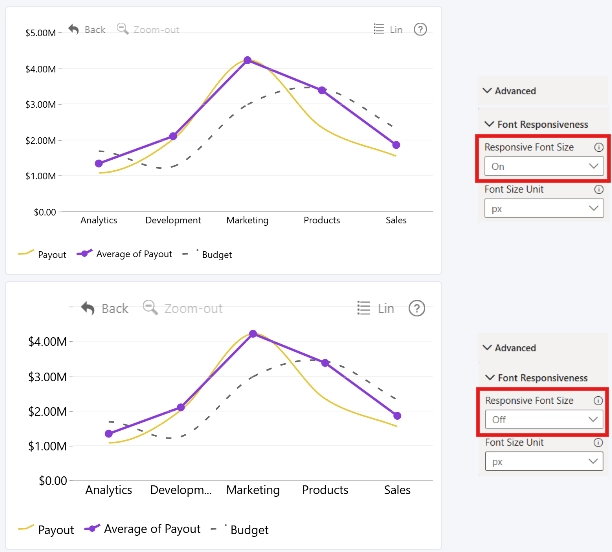This screenshot has height=552, width=612.
Task: Click Zoom-out label in bottom chart toolbar
Action: [193, 308]
